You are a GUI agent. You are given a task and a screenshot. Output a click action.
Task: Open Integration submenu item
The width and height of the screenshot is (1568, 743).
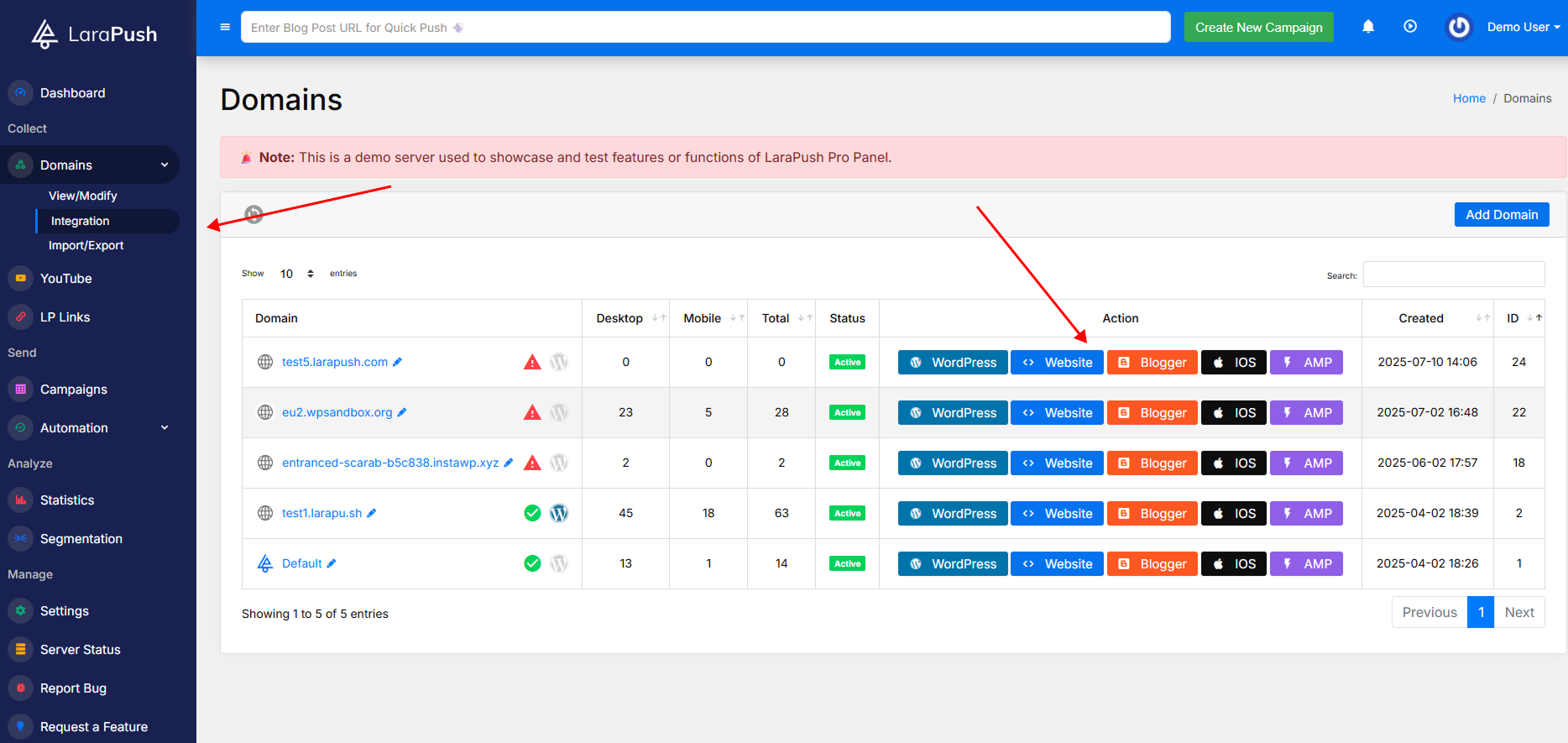(x=107, y=221)
